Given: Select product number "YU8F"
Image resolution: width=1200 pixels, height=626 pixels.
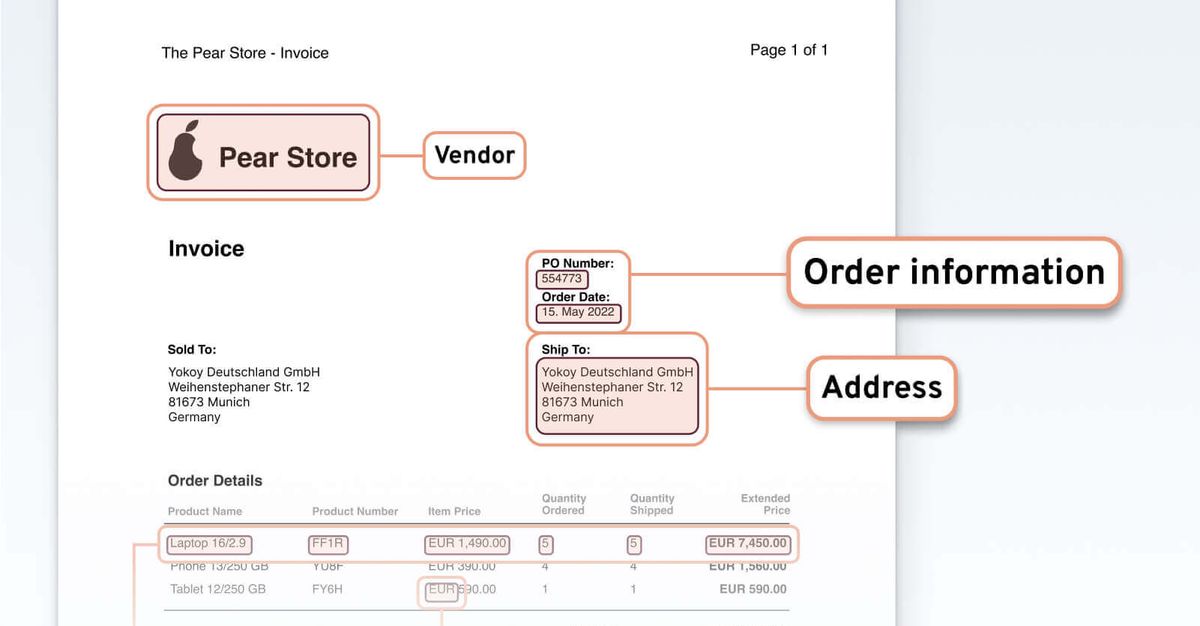Looking at the screenshot, I should (327, 566).
